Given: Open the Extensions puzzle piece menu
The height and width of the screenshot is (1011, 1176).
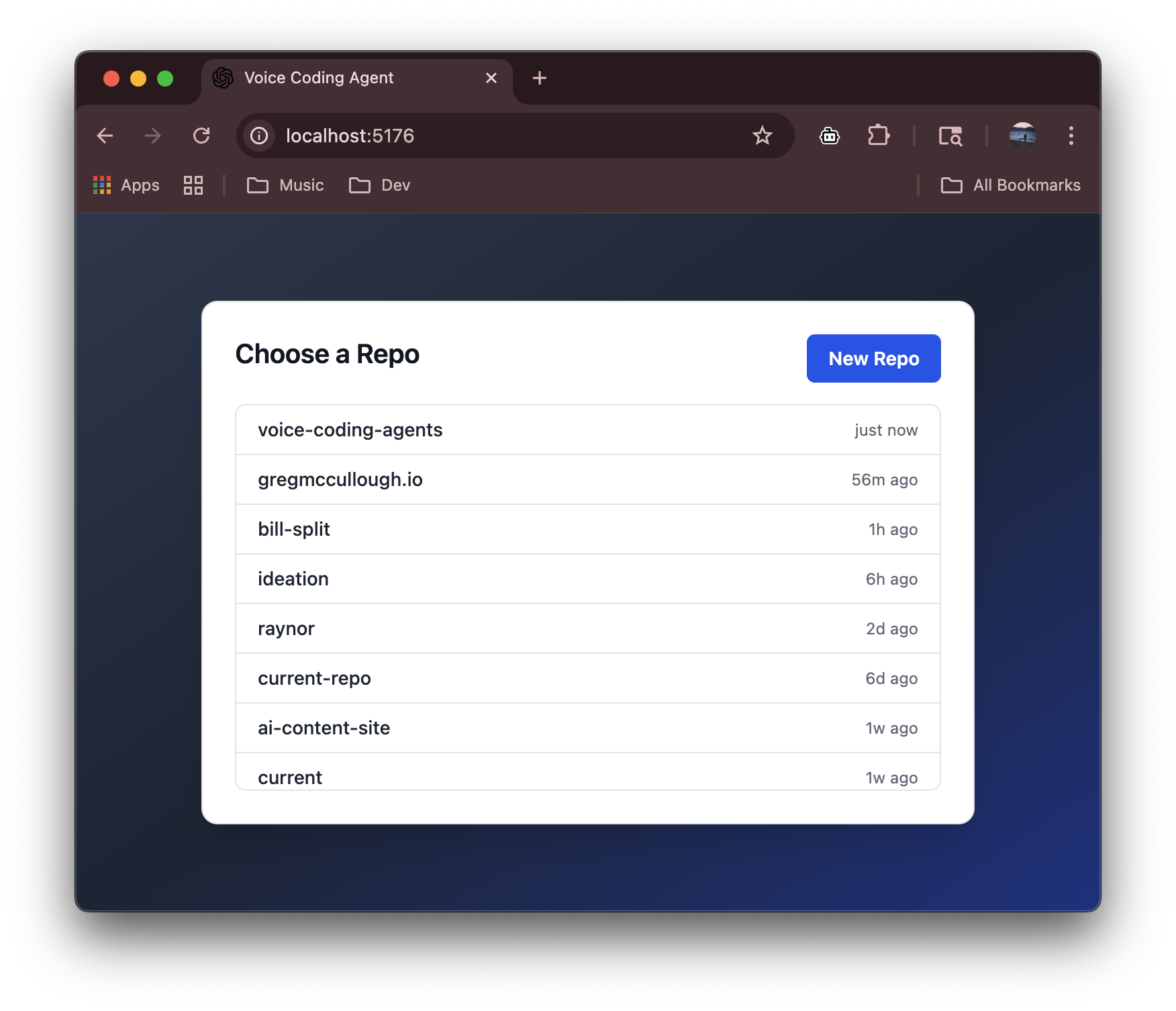Looking at the screenshot, I should coord(878,136).
